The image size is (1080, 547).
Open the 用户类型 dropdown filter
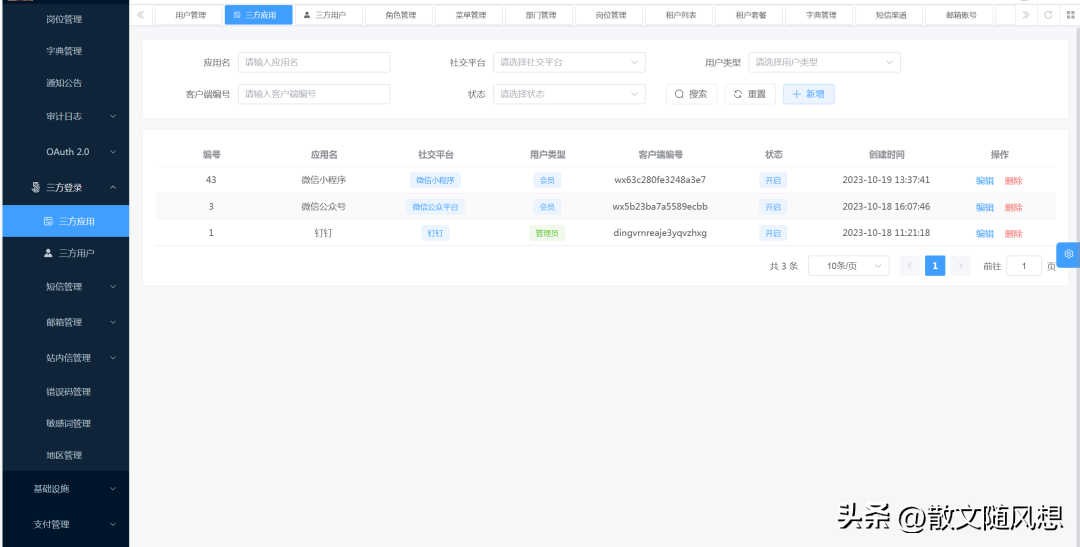click(x=824, y=62)
